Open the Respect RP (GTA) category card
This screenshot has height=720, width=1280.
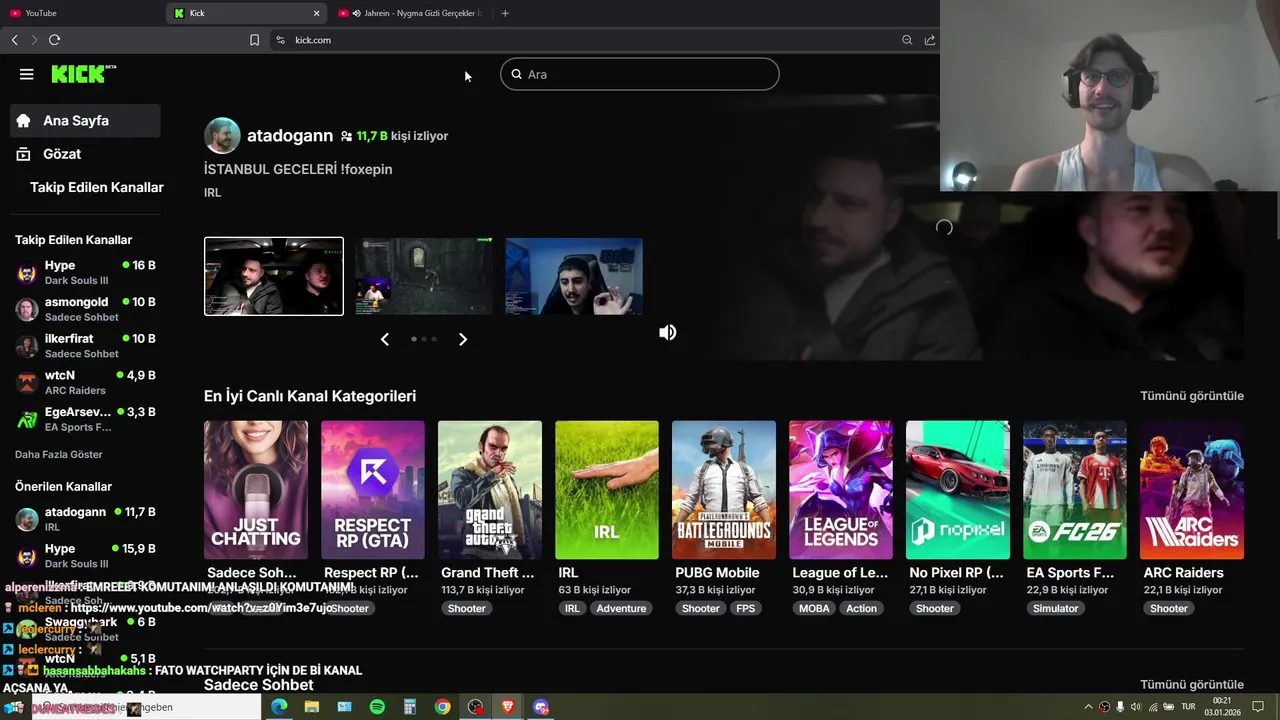(373, 490)
